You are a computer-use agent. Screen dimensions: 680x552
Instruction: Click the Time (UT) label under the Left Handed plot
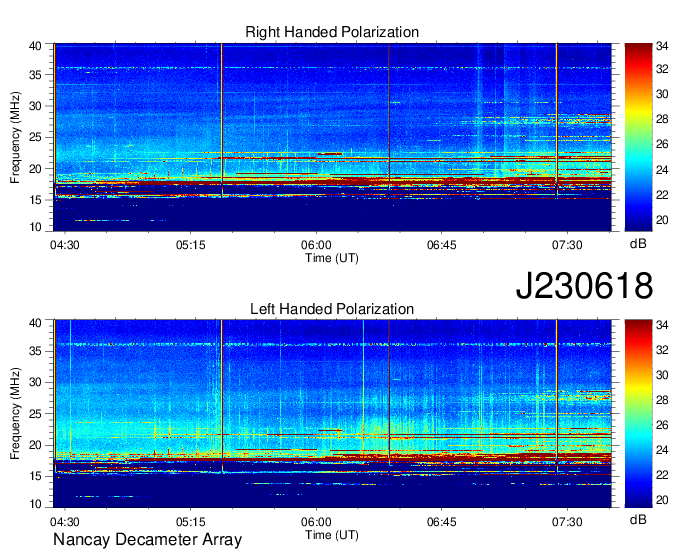(332, 535)
